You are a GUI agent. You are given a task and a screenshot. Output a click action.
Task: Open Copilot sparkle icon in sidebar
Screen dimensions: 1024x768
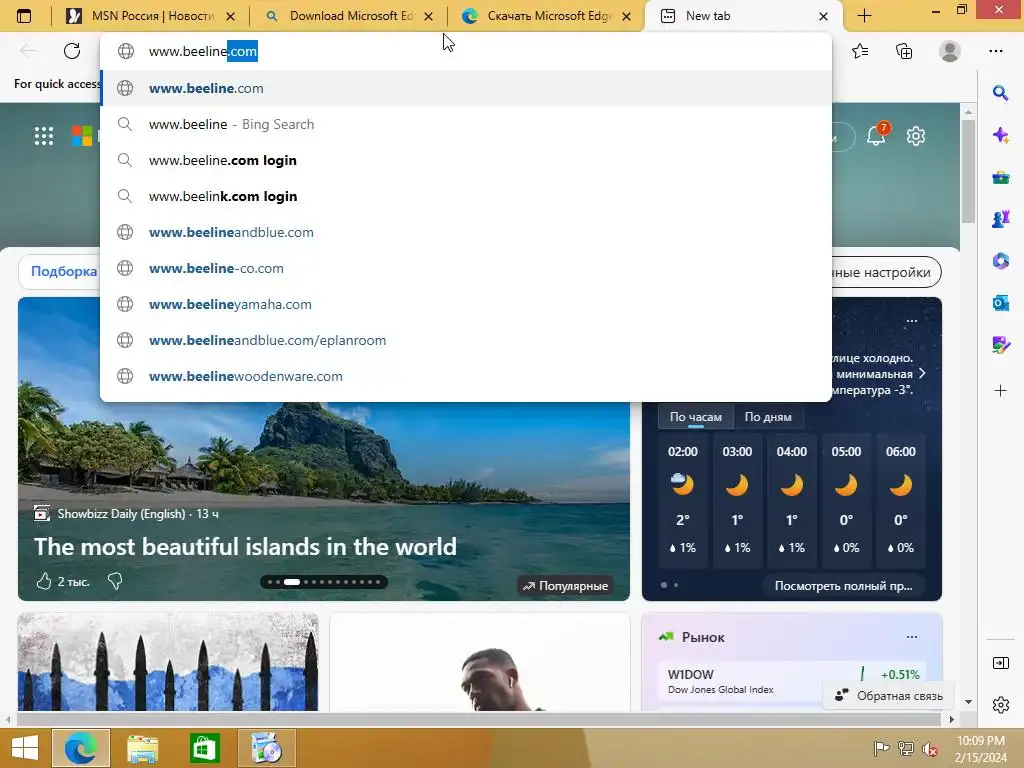[x=1000, y=135]
